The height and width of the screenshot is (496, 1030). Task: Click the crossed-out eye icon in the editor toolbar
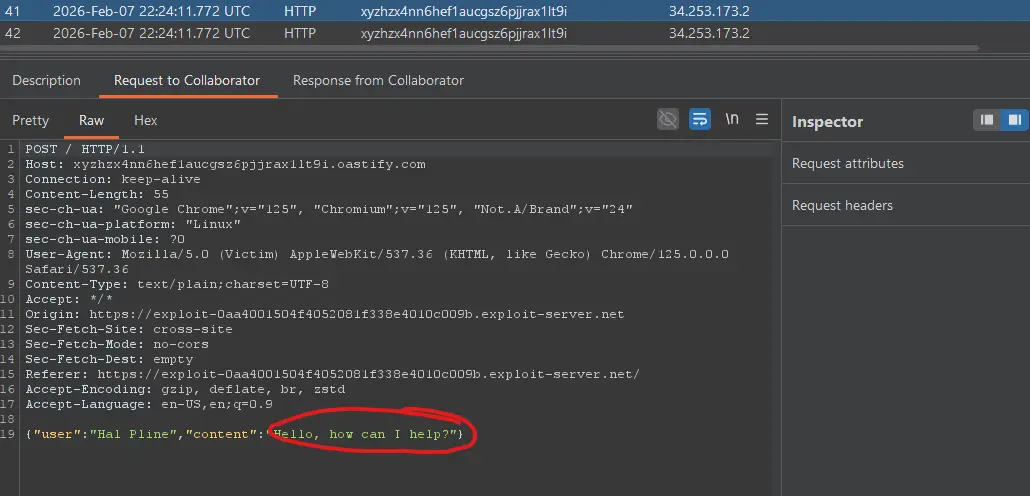click(668, 120)
